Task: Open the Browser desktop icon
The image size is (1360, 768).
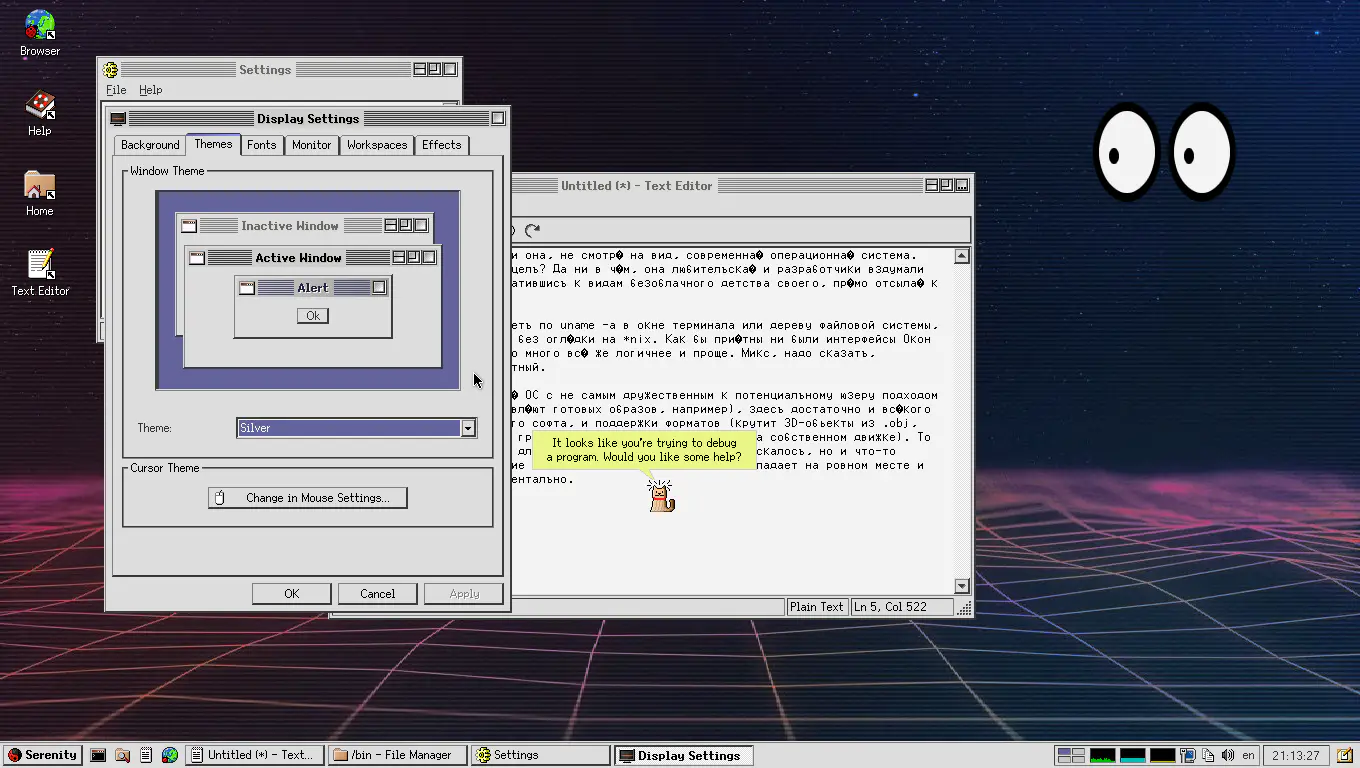Action: coord(40,32)
